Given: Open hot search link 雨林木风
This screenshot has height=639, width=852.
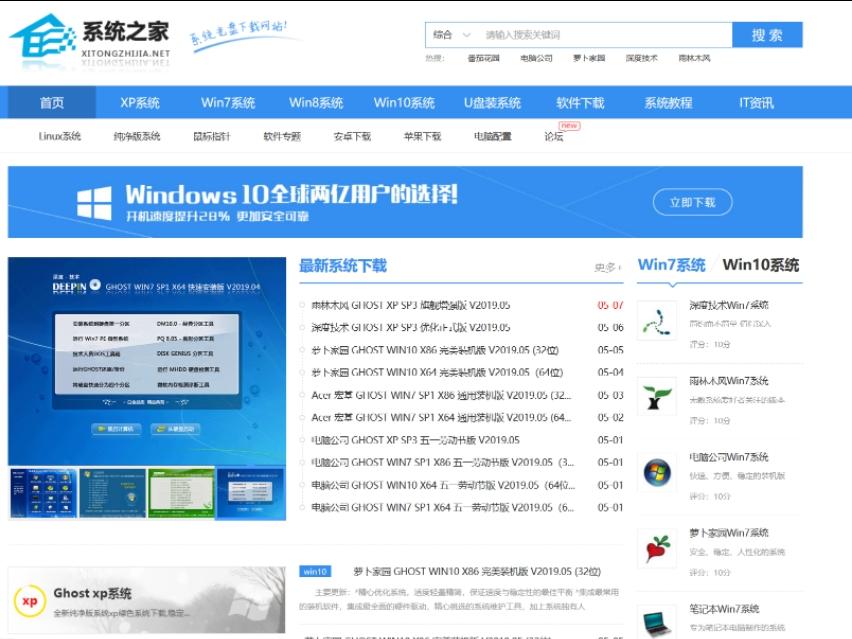Looking at the screenshot, I should click(694, 58).
